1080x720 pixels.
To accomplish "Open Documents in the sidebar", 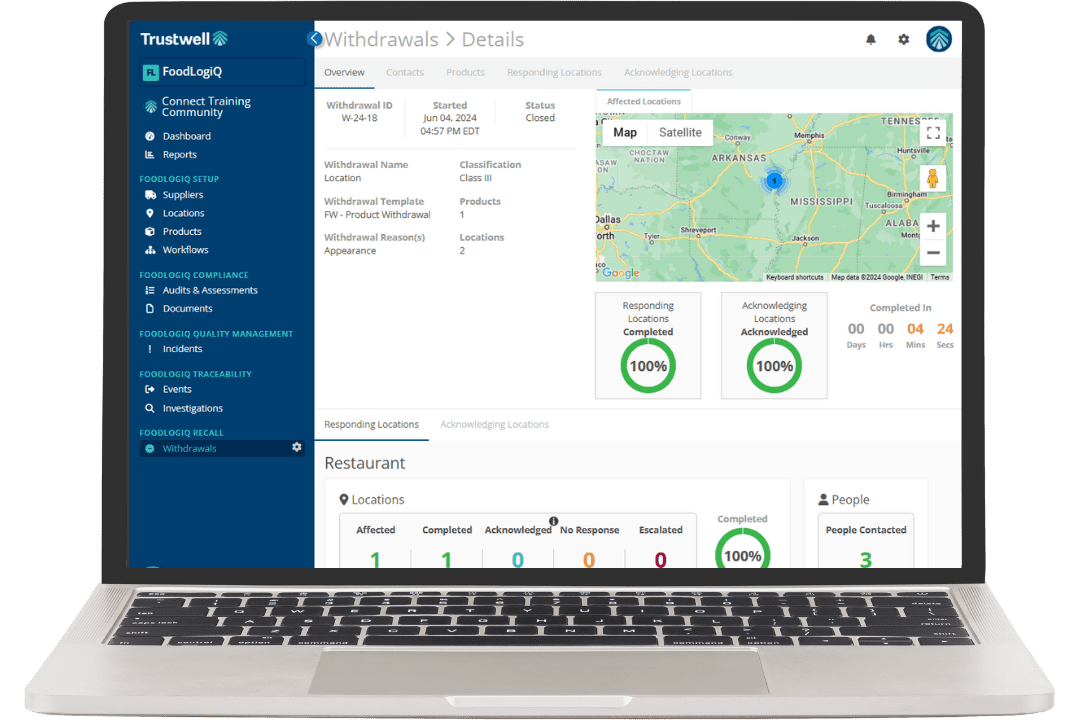I will click(x=187, y=309).
